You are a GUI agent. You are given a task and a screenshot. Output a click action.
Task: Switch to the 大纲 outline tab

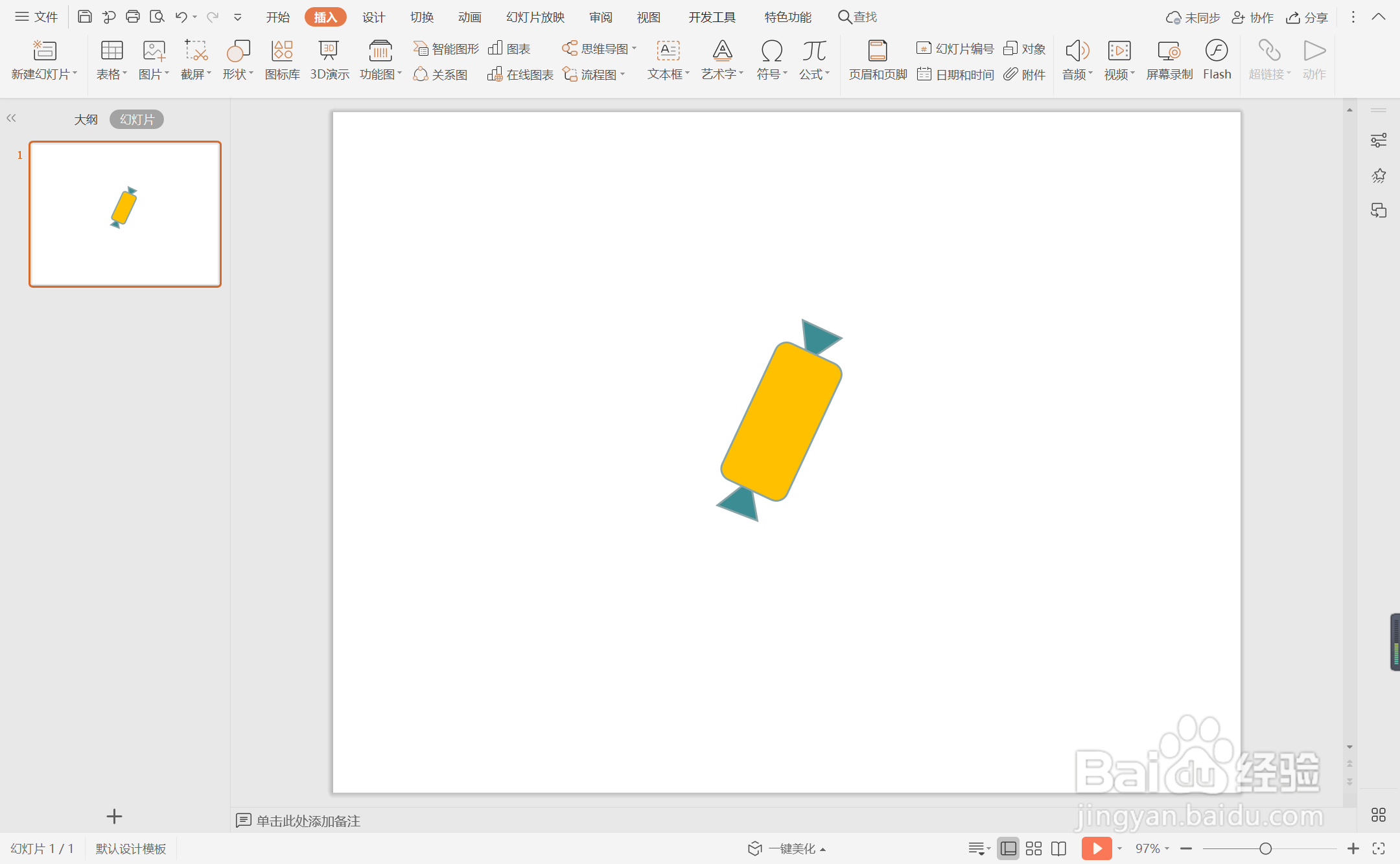click(86, 119)
